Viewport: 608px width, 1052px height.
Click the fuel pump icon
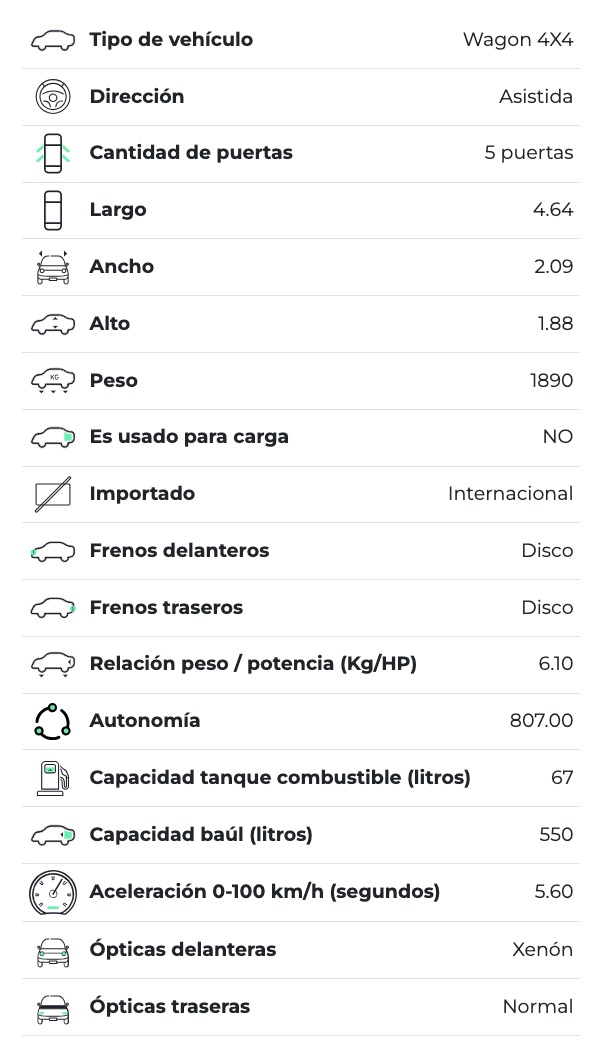click(53, 777)
